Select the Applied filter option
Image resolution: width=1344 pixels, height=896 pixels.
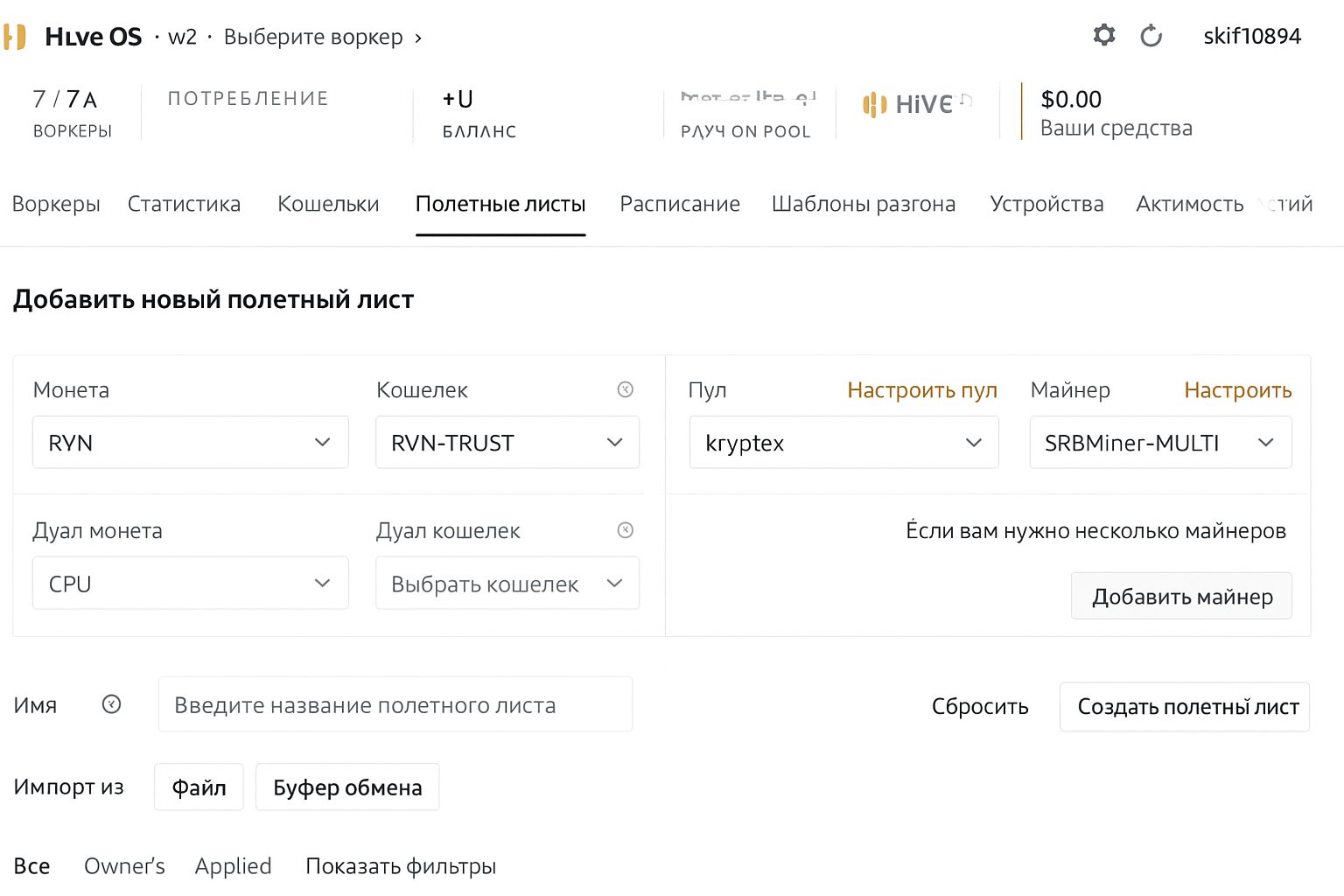[233, 865]
